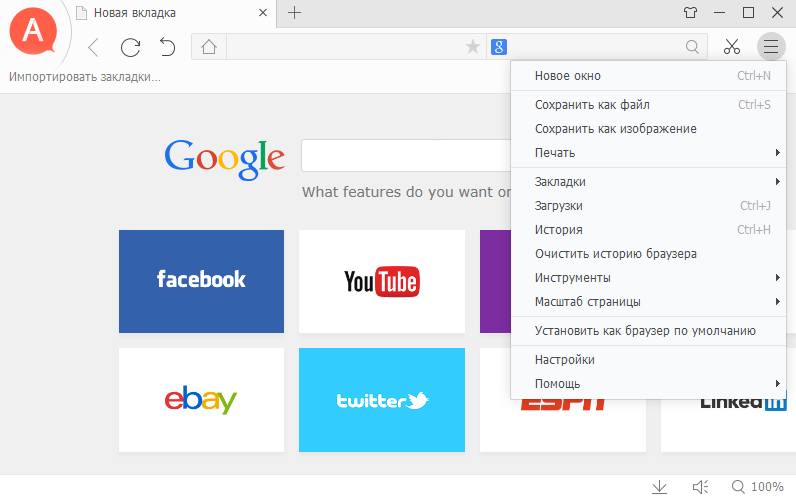Viewport: 796px width, 498px height.
Task: Open the LinkedIn speed dial tile
Action: pyautogui.click(x=728, y=425)
